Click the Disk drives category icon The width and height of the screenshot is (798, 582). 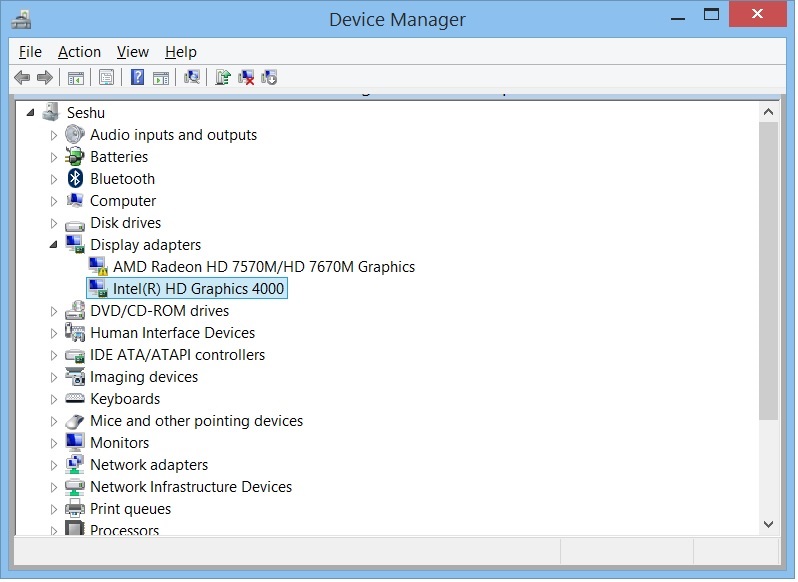[x=75, y=224]
